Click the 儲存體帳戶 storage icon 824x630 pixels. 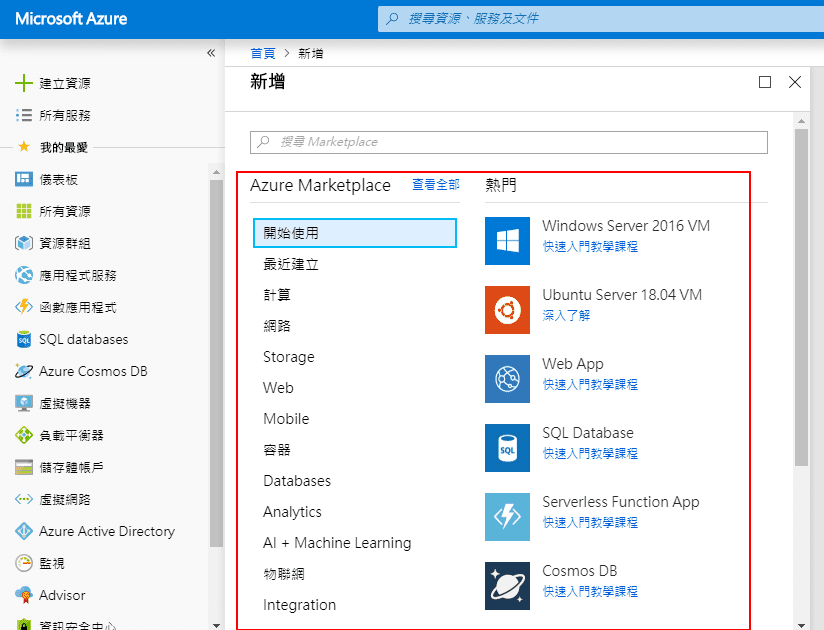24,467
